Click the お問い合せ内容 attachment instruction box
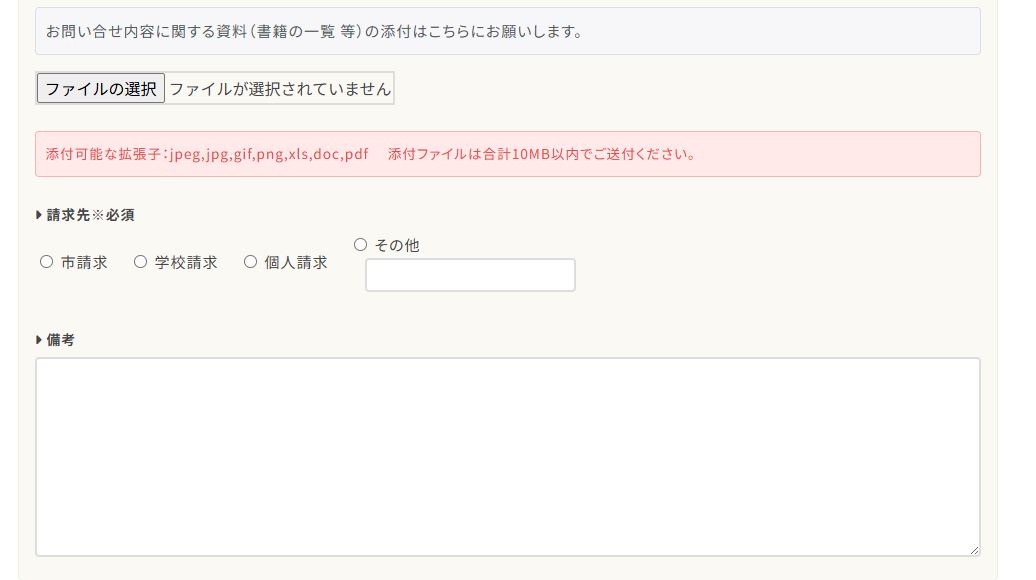The height and width of the screenshot is (580, 1036). click(507, 31)
